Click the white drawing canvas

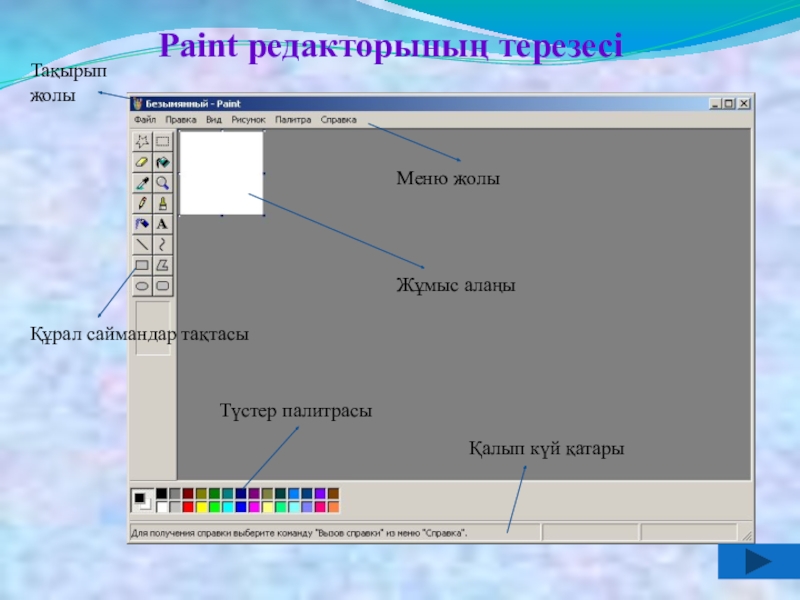coord(221,173)
